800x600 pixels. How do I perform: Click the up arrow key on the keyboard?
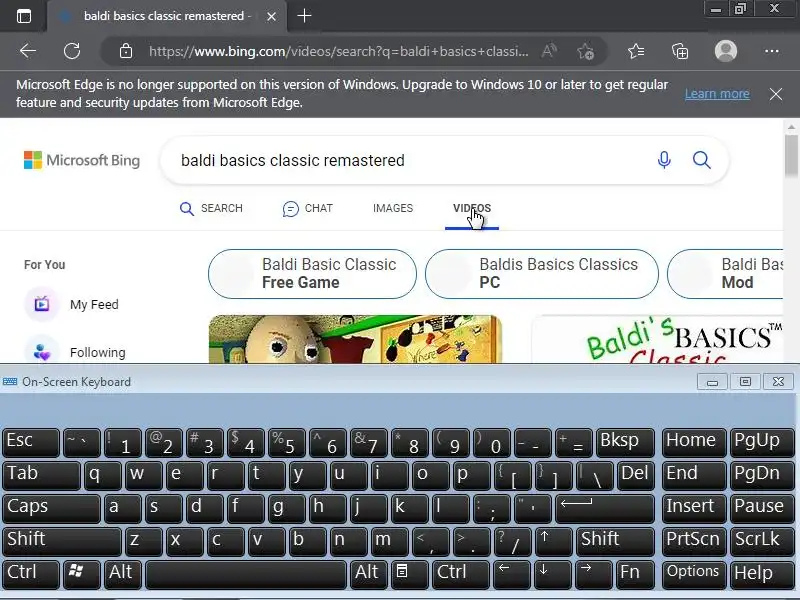coord(553,541)
